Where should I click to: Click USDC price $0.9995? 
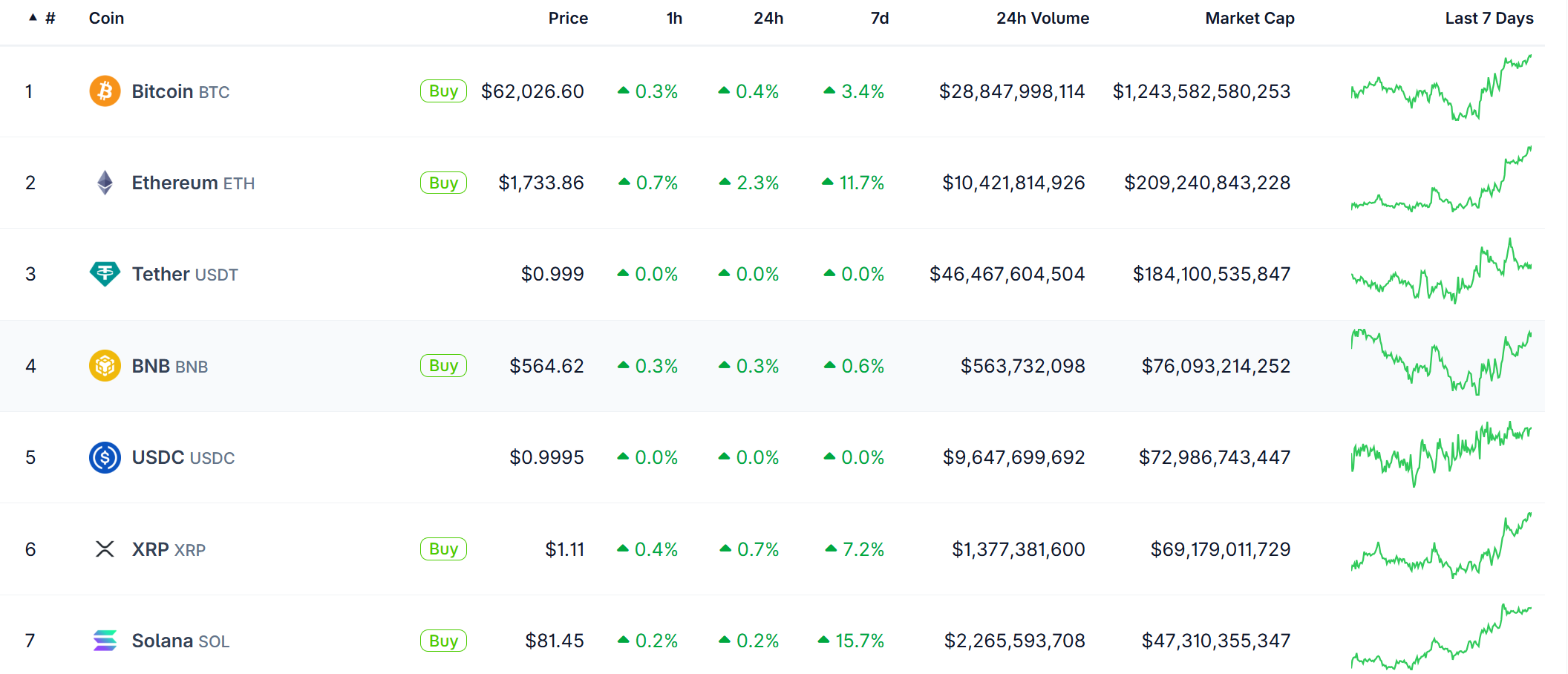pos(546,457)
